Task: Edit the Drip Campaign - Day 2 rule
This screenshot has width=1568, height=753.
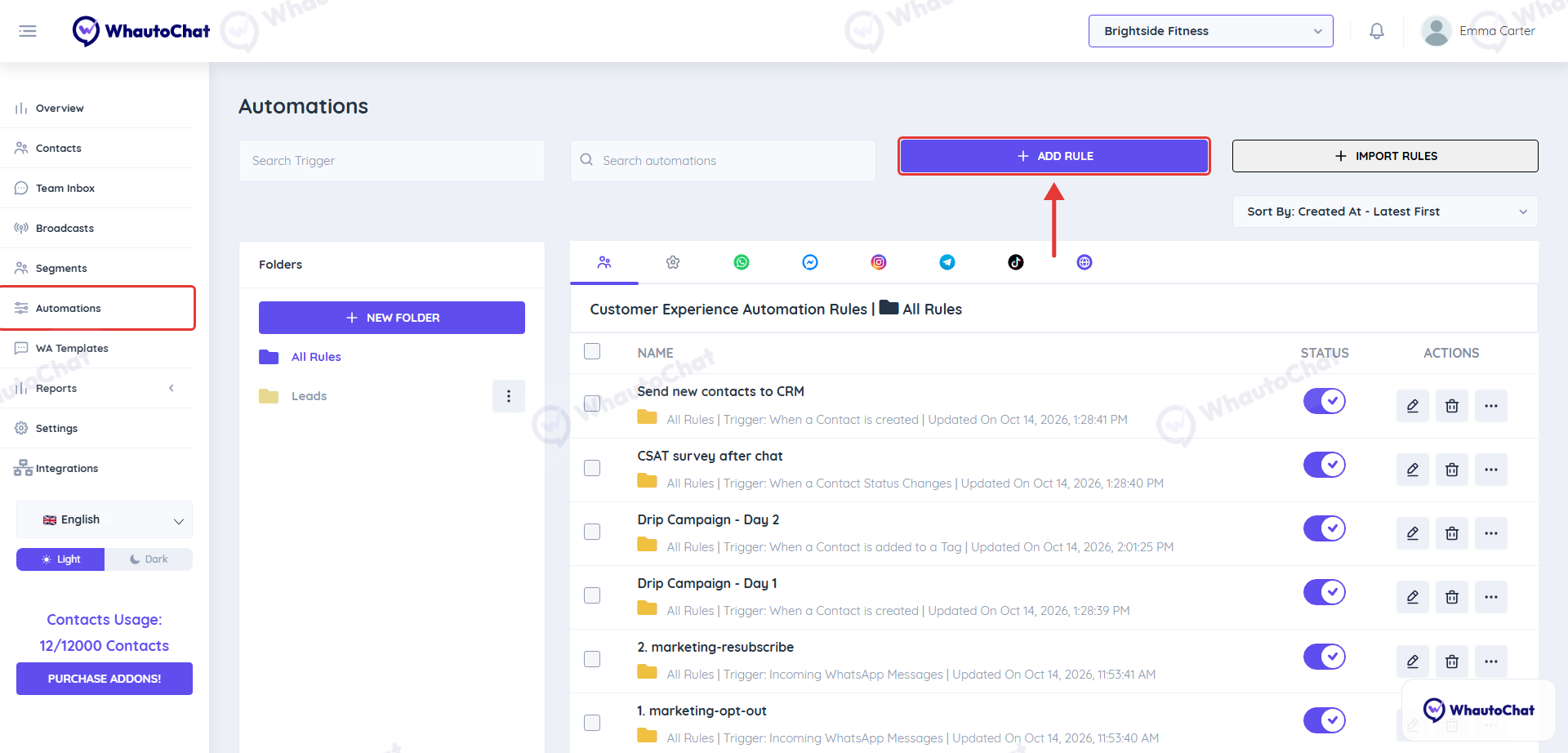Action: point(1413,533)
